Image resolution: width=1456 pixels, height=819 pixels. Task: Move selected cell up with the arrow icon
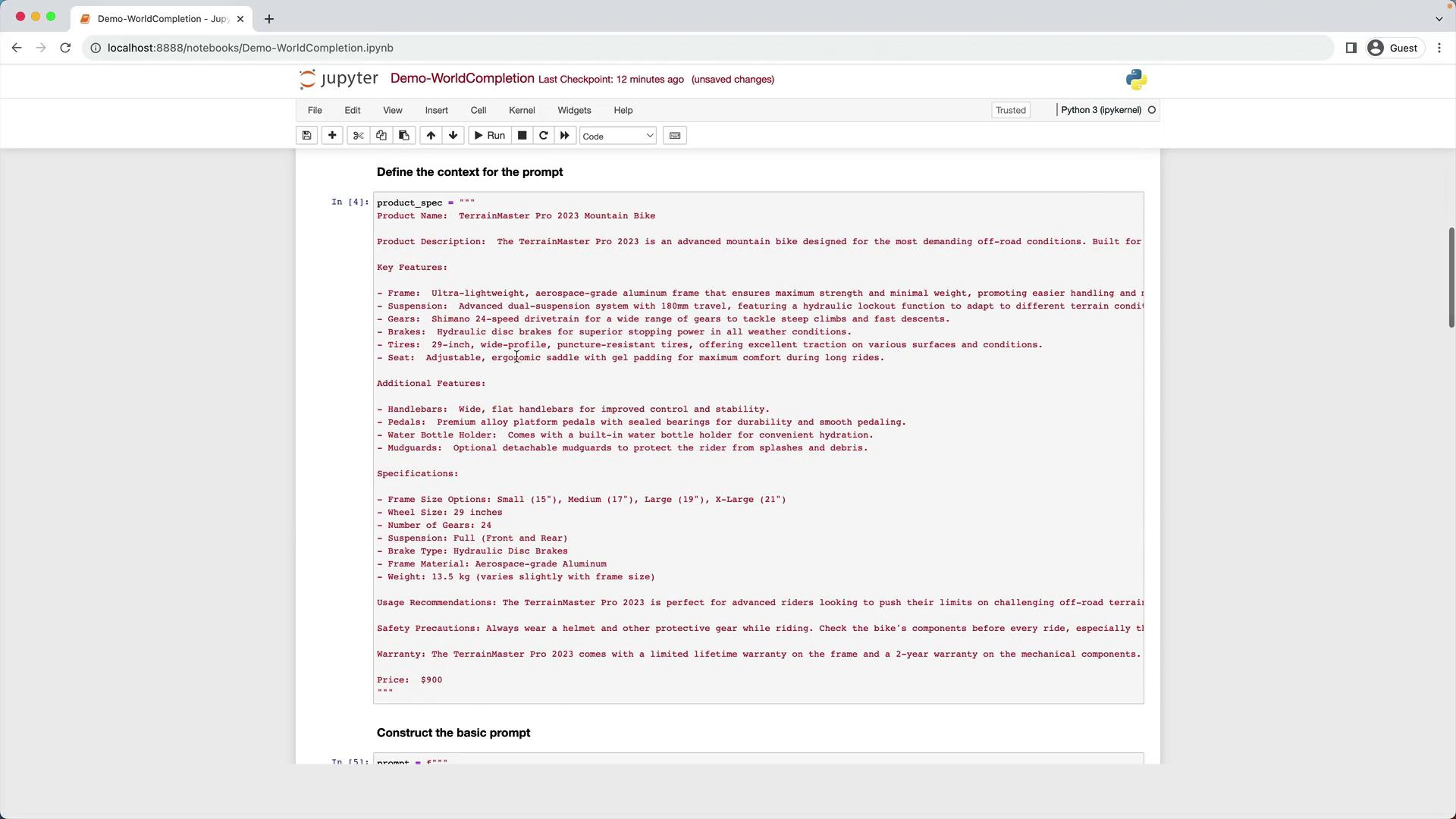(431, 136)
